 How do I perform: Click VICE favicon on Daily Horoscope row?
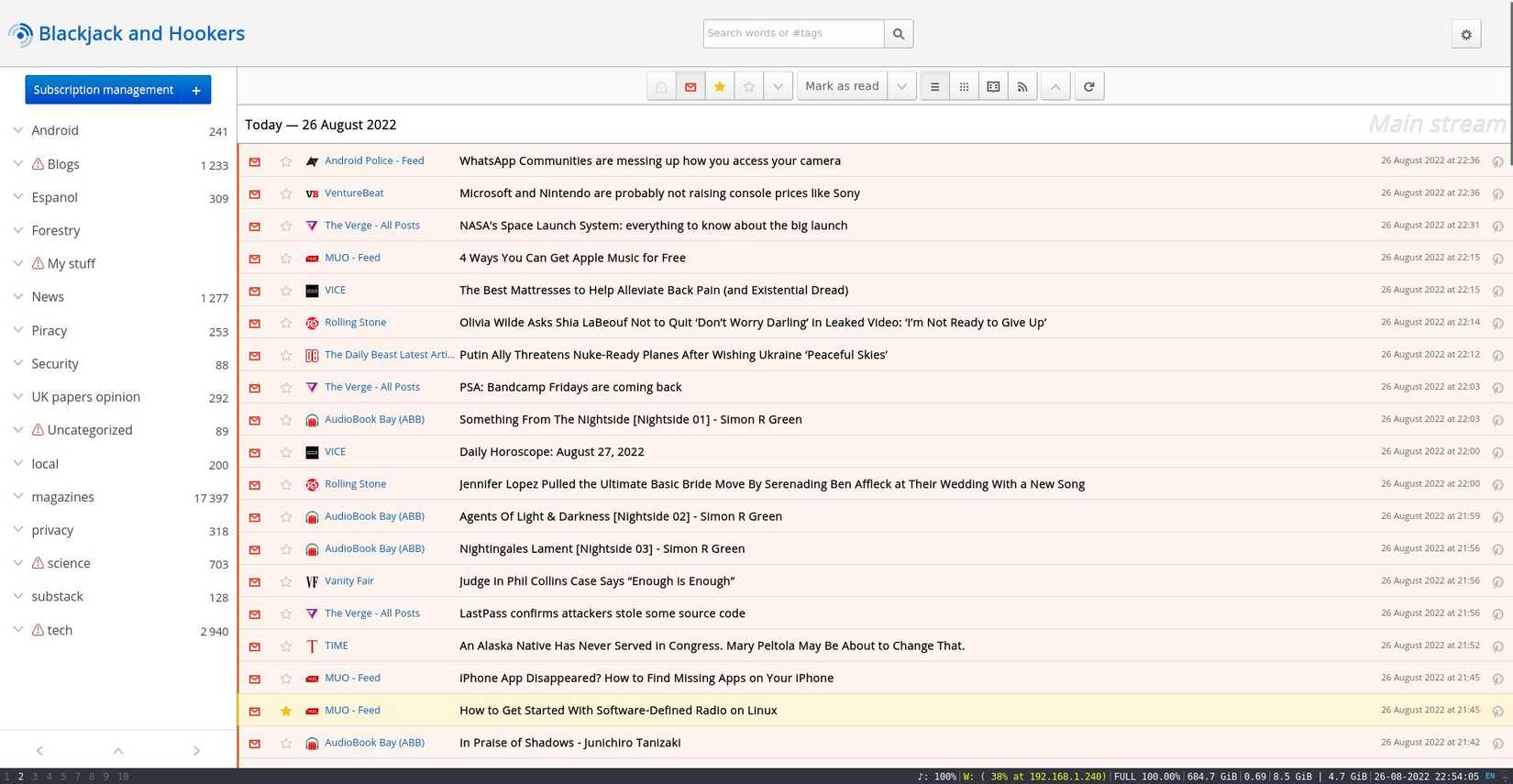tap(312, 452)
